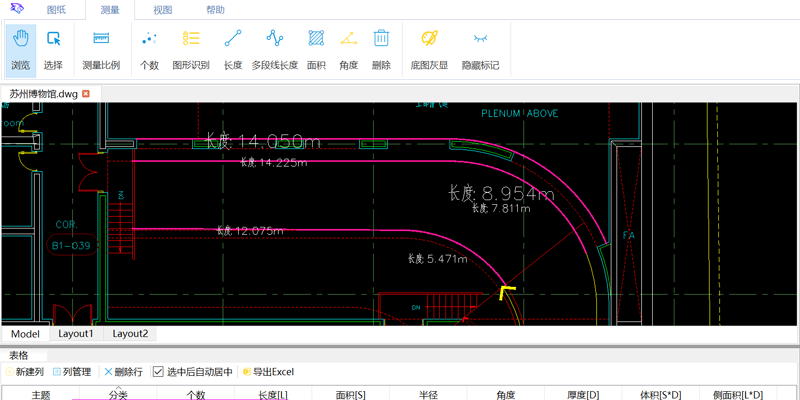Click 删除行 to delete row

[x=123, y=372]
